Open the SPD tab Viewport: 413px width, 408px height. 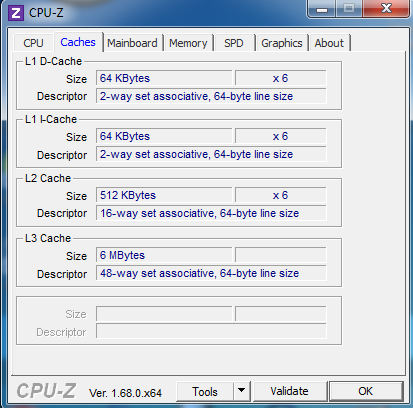pos(234,43)
